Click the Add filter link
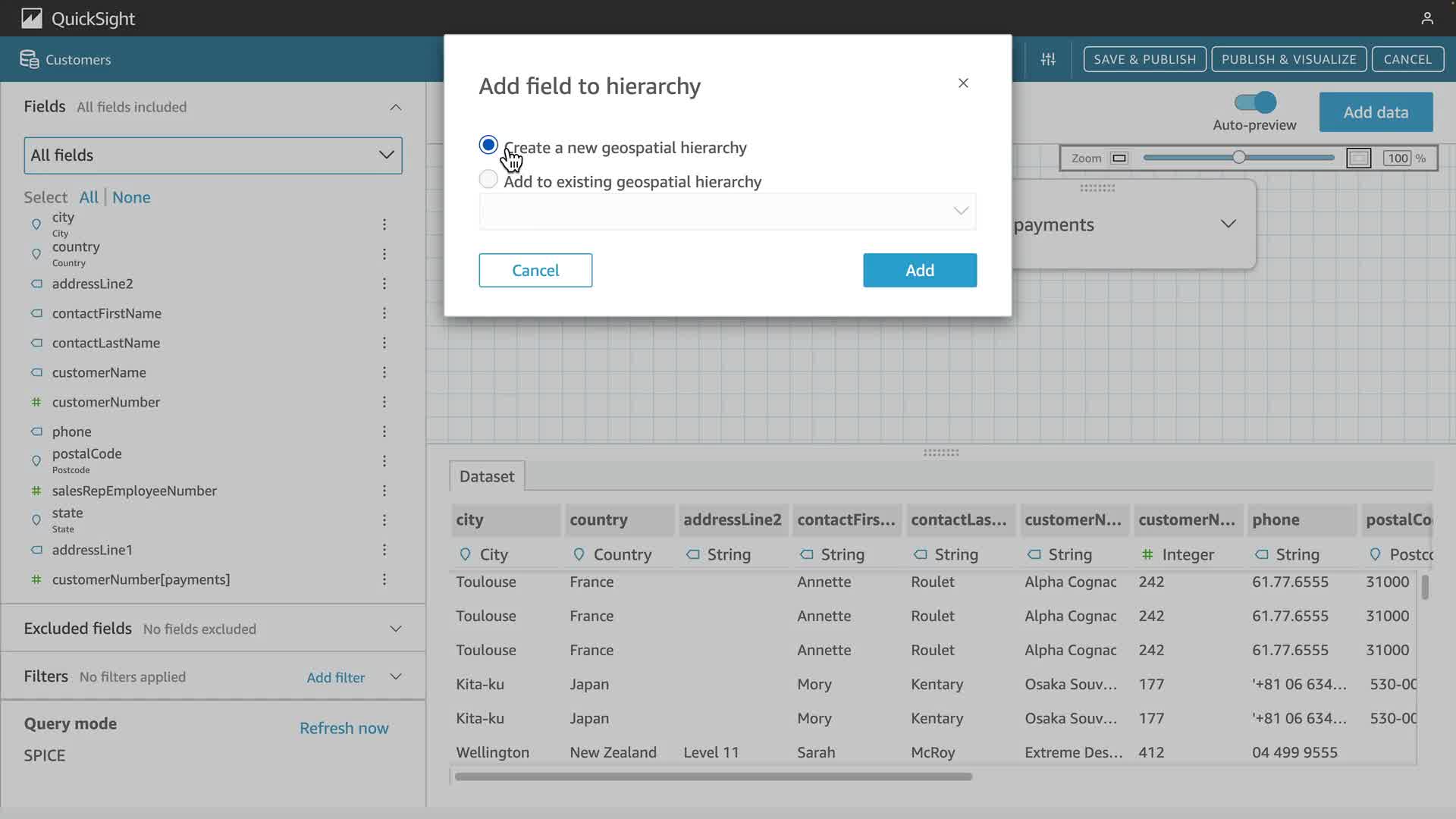The width and height of the screenshot is (1456, 819). tap(335, 677)
